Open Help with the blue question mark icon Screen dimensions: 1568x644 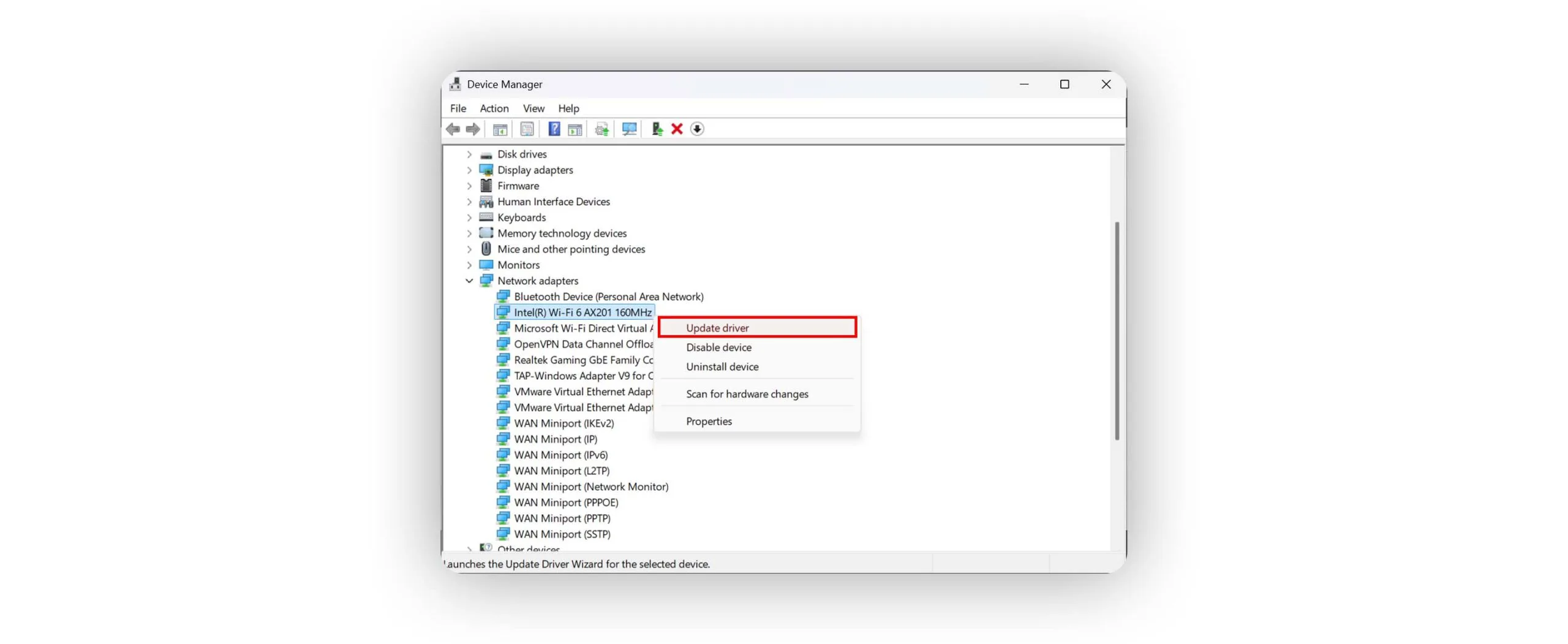(x=554, y=129)
